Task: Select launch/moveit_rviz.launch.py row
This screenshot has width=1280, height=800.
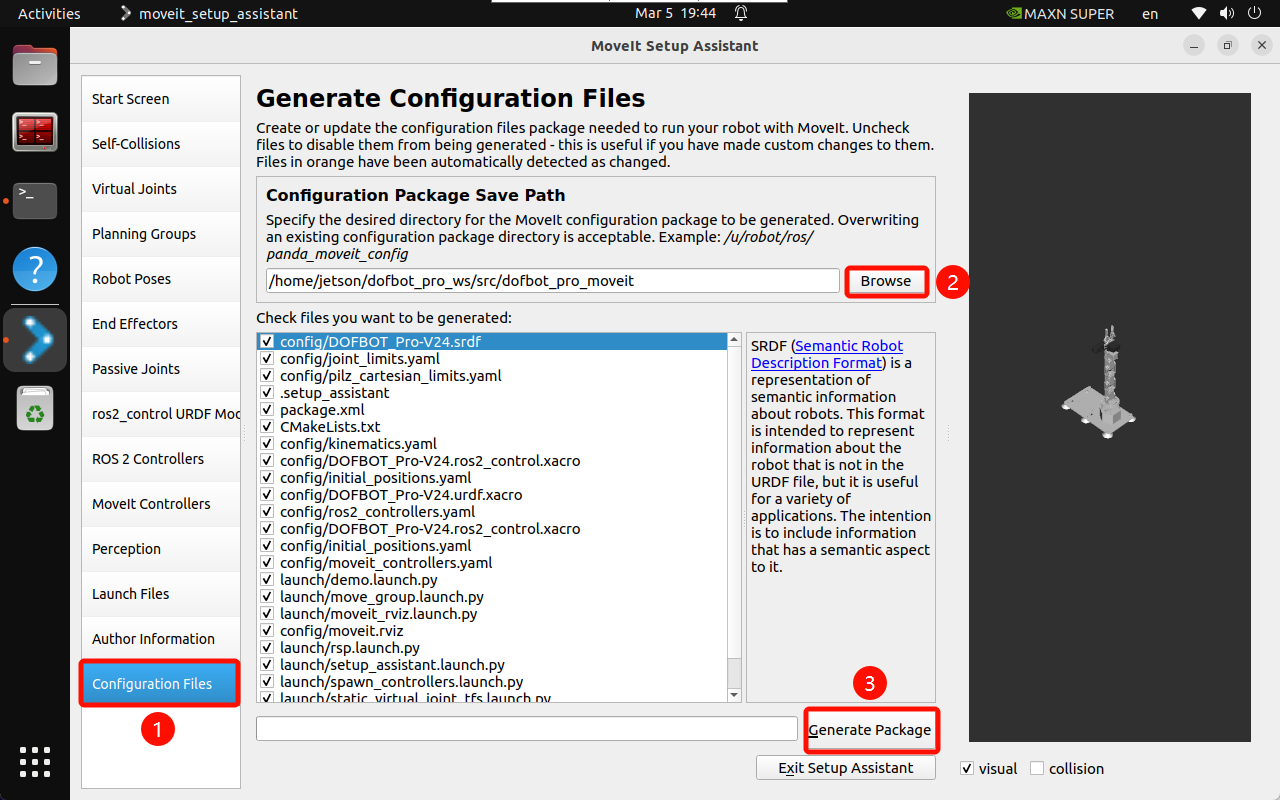Action: pyautogui.click(x=379, y=614)
